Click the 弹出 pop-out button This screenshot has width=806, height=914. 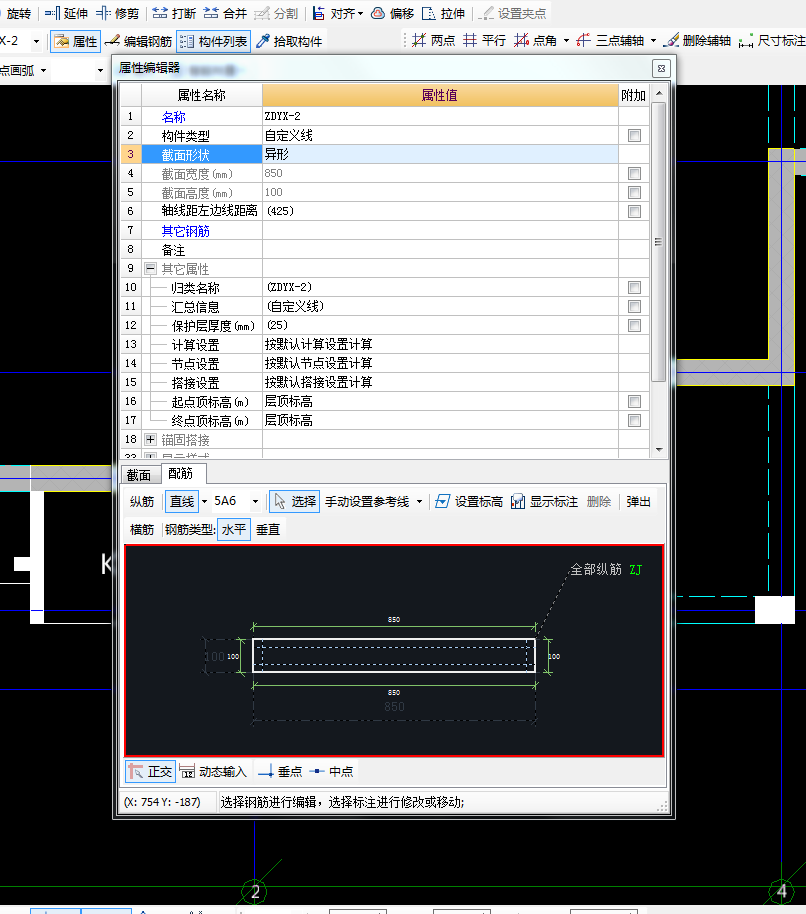[638, 501]
